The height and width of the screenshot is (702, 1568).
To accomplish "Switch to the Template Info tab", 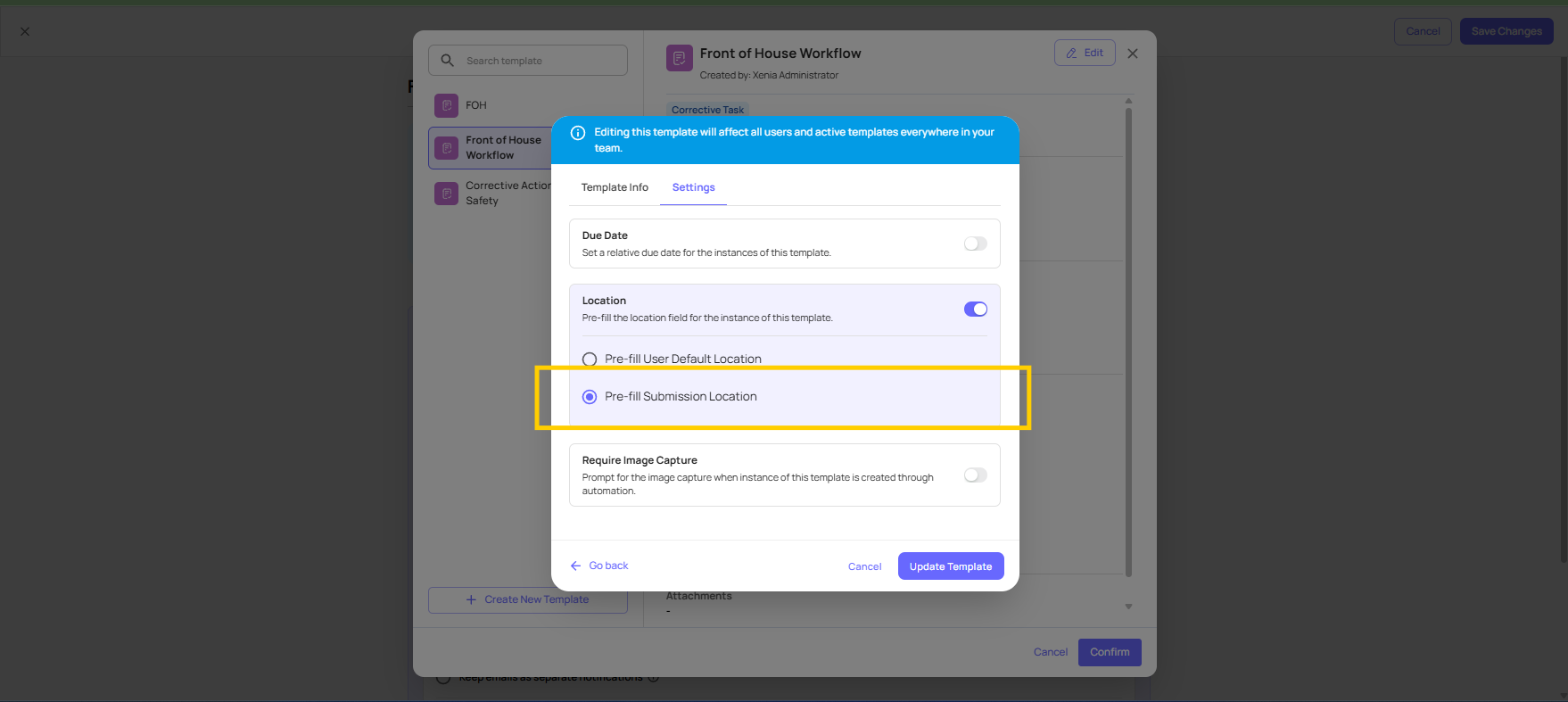I will click(615, 187).
